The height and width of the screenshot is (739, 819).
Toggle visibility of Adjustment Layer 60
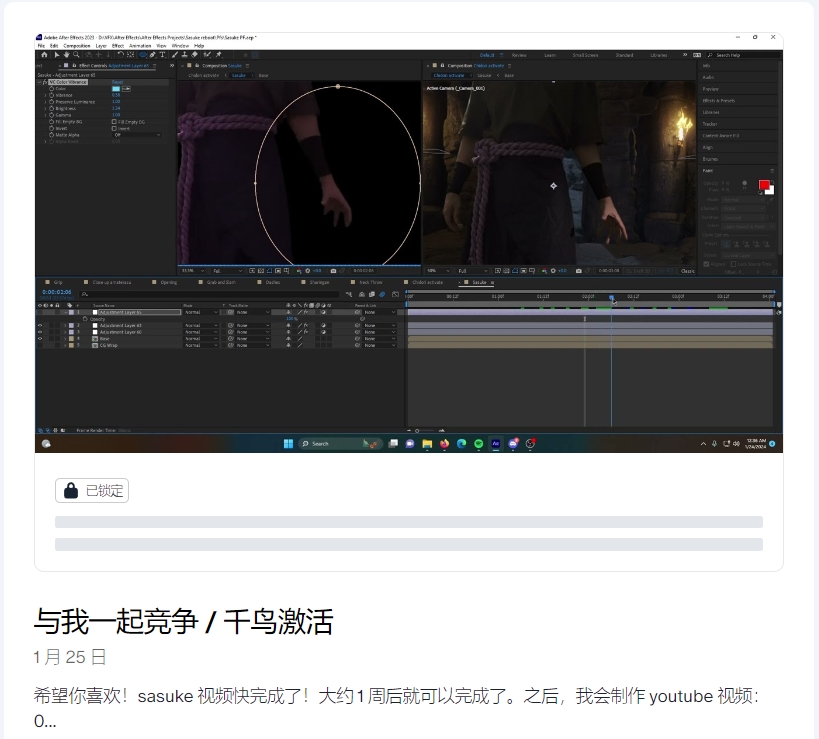(40, 332)
